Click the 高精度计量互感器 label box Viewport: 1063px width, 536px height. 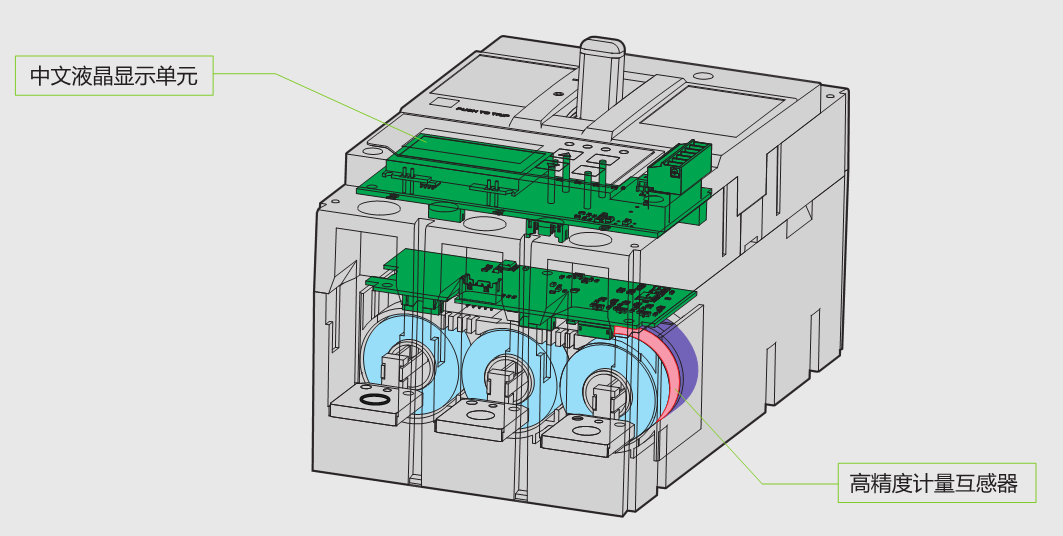933,483
